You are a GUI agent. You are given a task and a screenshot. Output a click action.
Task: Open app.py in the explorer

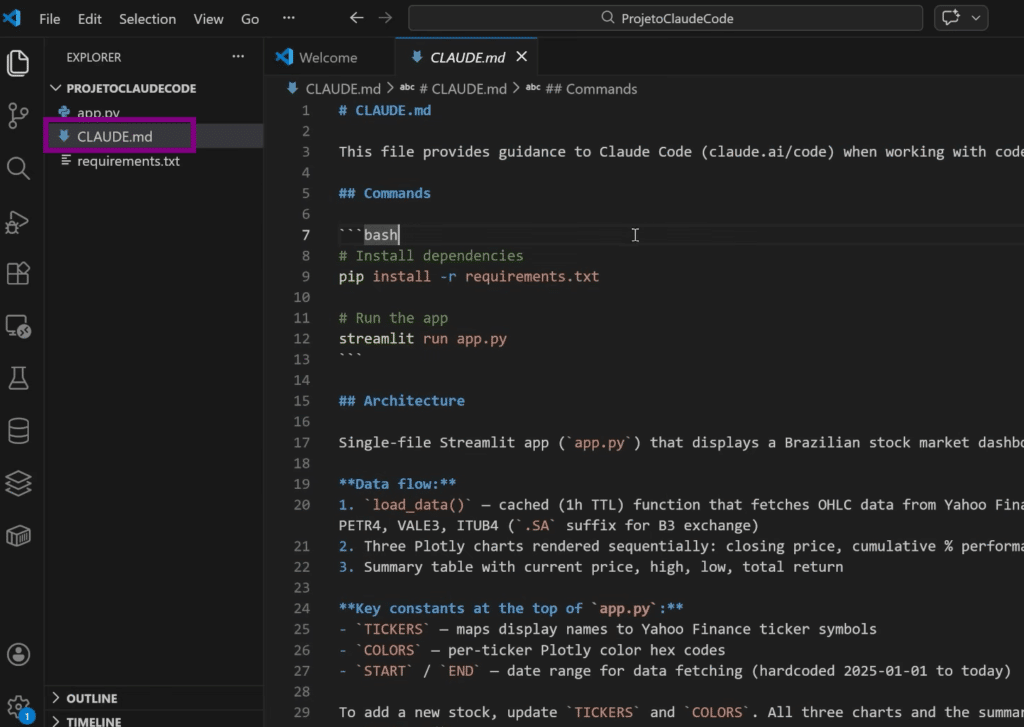coord(98,112)
